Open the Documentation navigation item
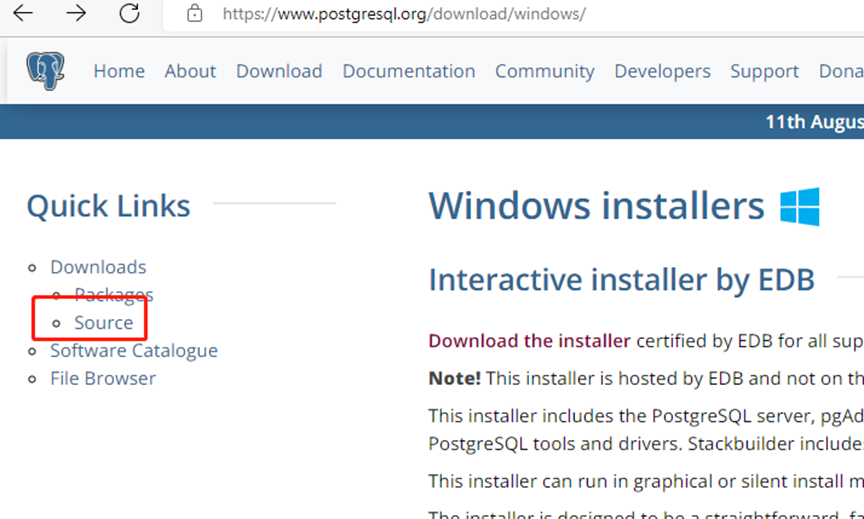The width and height of the screenshot is (864, 519). (409, 71)
